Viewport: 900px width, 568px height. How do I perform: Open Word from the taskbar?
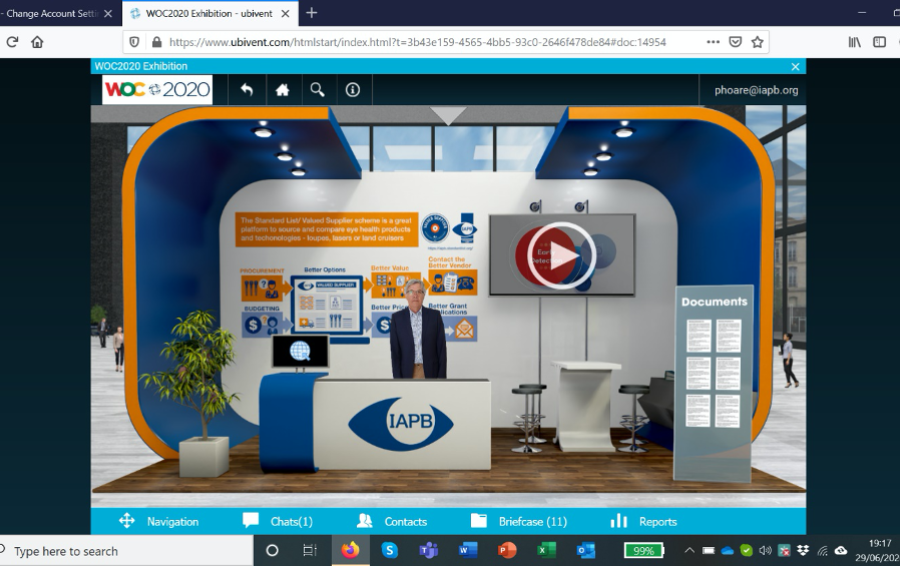click(468, 551)
